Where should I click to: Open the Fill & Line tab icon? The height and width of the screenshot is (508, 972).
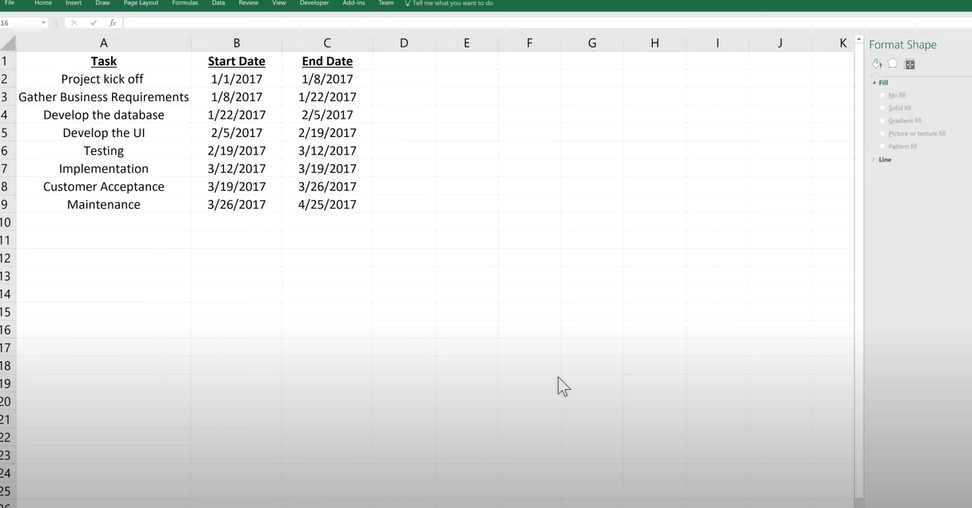[877, 64]
